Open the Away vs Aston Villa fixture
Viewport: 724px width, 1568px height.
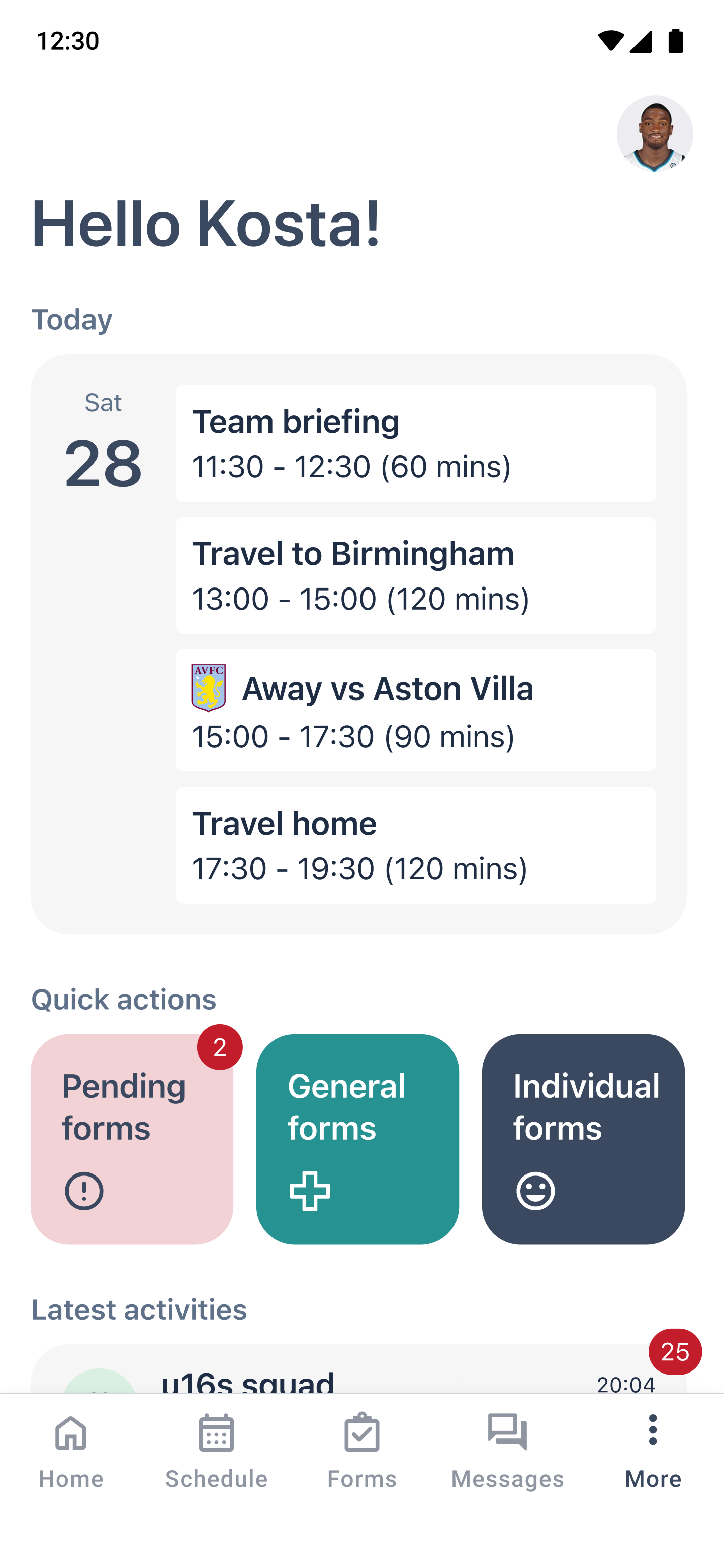pyautogui.click(x=416, y=710)
